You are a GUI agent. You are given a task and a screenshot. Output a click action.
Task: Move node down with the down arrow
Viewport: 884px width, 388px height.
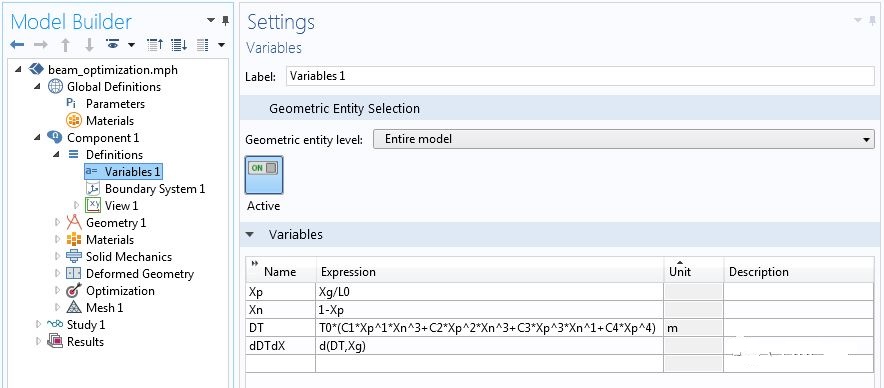pyautogui.click(x=89, y=45)
